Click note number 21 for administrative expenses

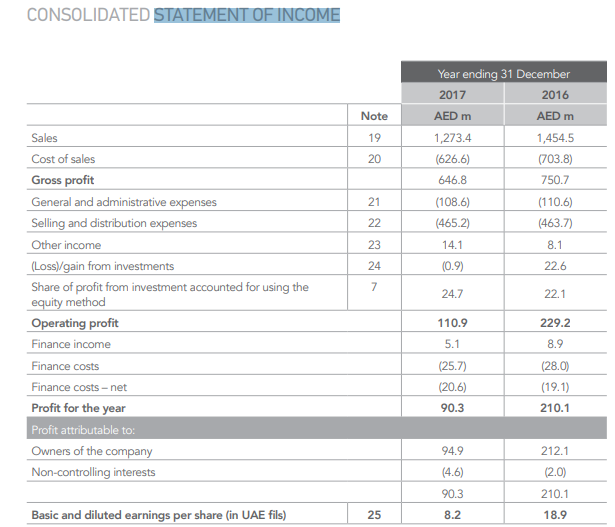tap(374, 202)
